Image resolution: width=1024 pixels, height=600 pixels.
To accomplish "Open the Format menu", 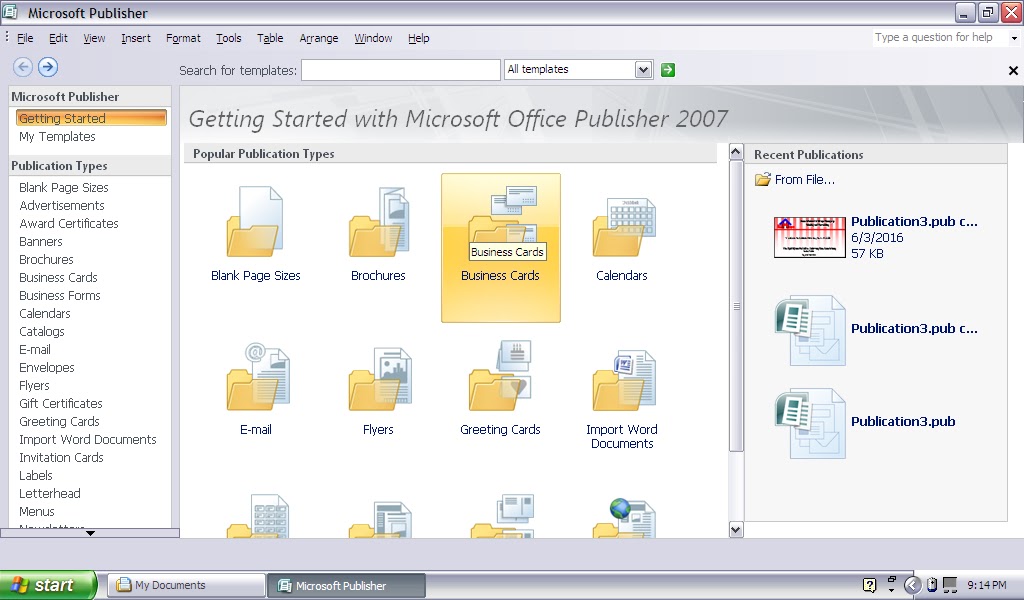I will [183, 38].
